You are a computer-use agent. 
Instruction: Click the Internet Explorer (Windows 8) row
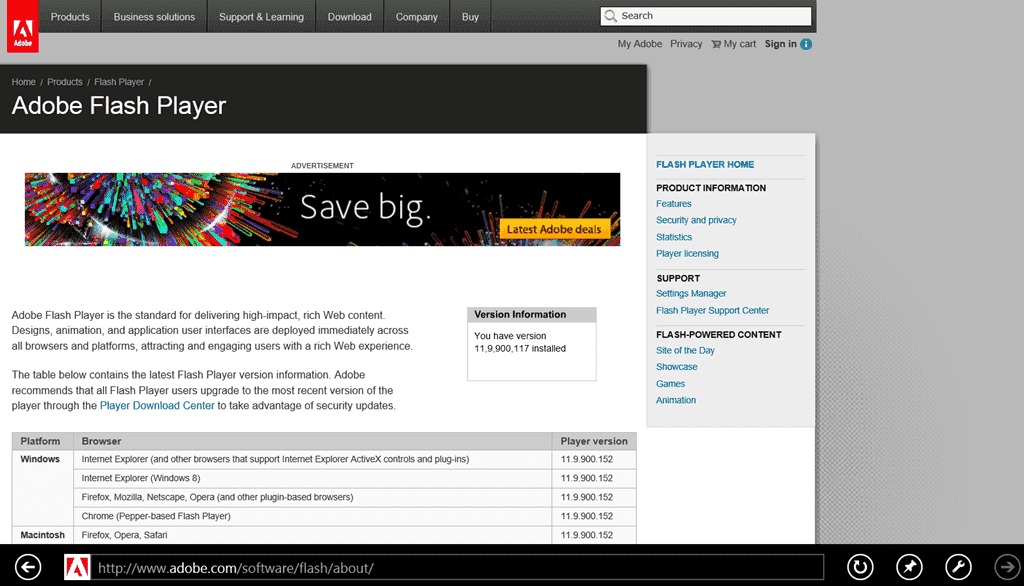[324, 478]
